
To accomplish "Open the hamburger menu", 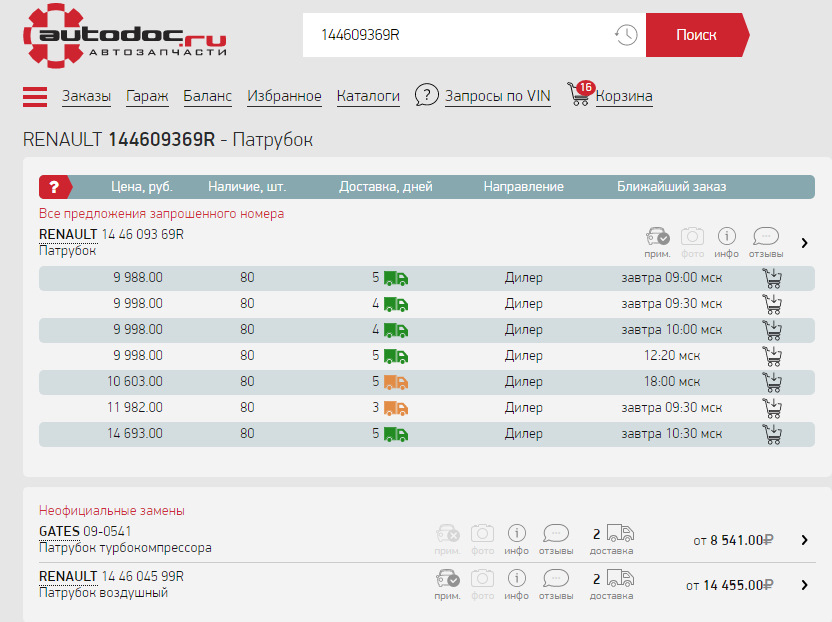I will point(35,95).
